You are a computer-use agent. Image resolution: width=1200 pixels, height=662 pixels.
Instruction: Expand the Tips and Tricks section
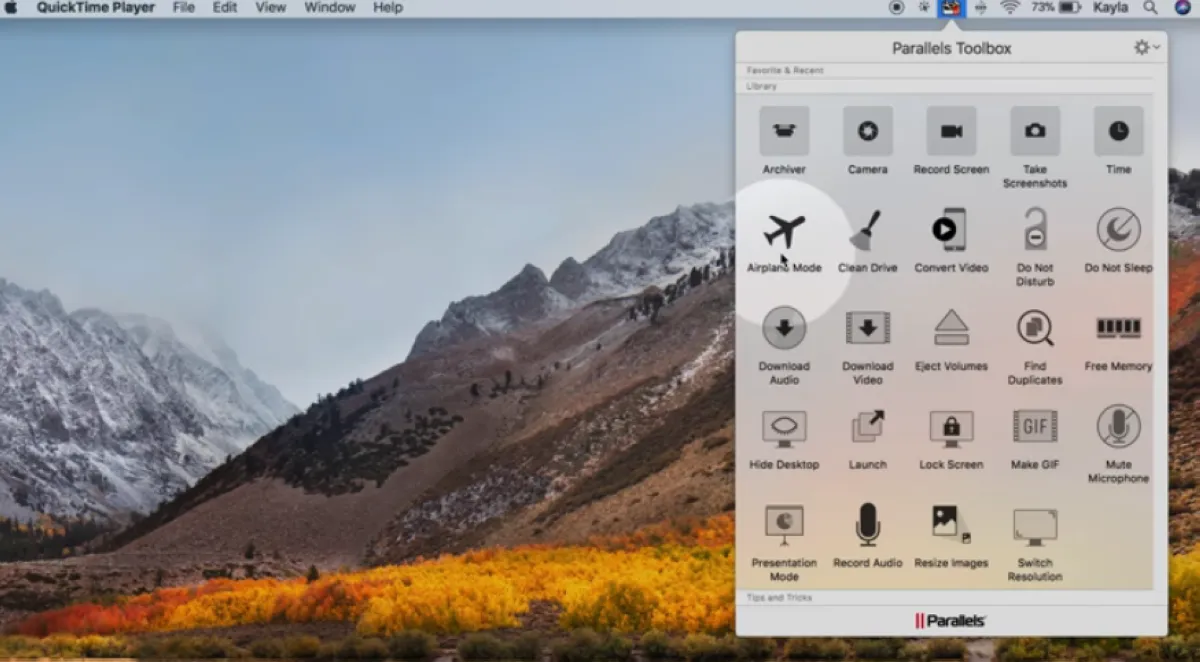click(x=780, y=598)
